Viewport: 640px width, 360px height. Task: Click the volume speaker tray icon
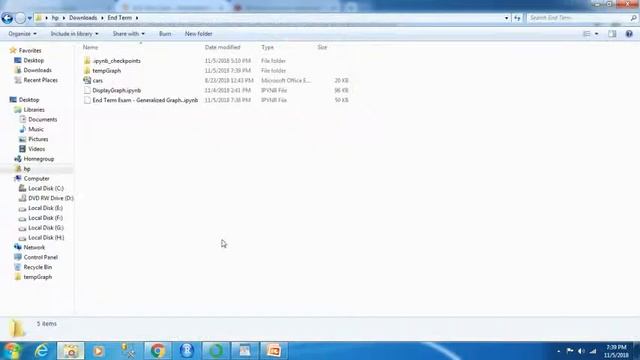point(581,351)
